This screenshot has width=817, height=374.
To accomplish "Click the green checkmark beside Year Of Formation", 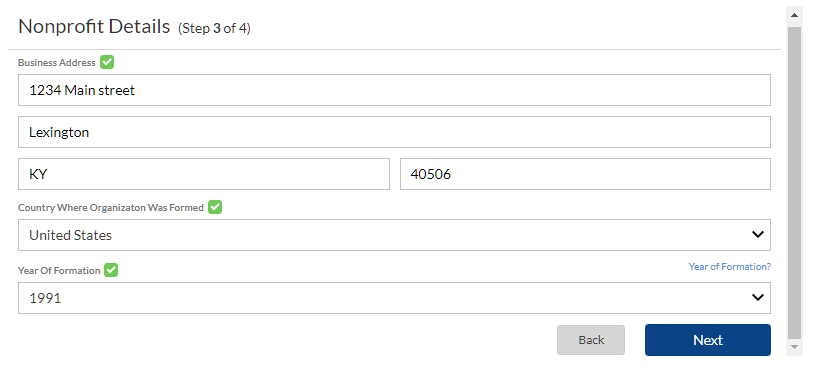I will point(111,270).
